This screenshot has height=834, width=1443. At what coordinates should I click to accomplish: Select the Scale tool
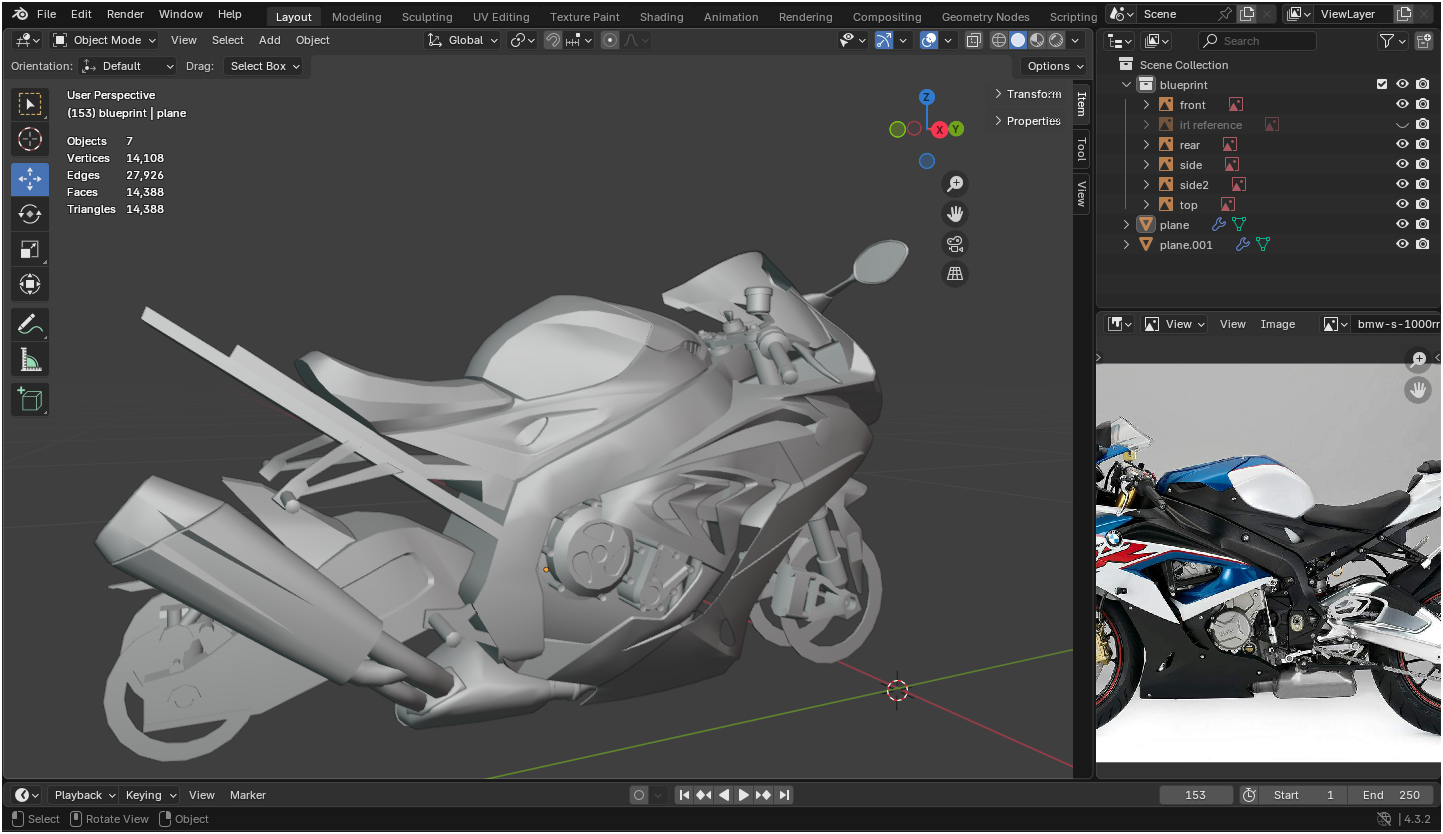[30, 250]
